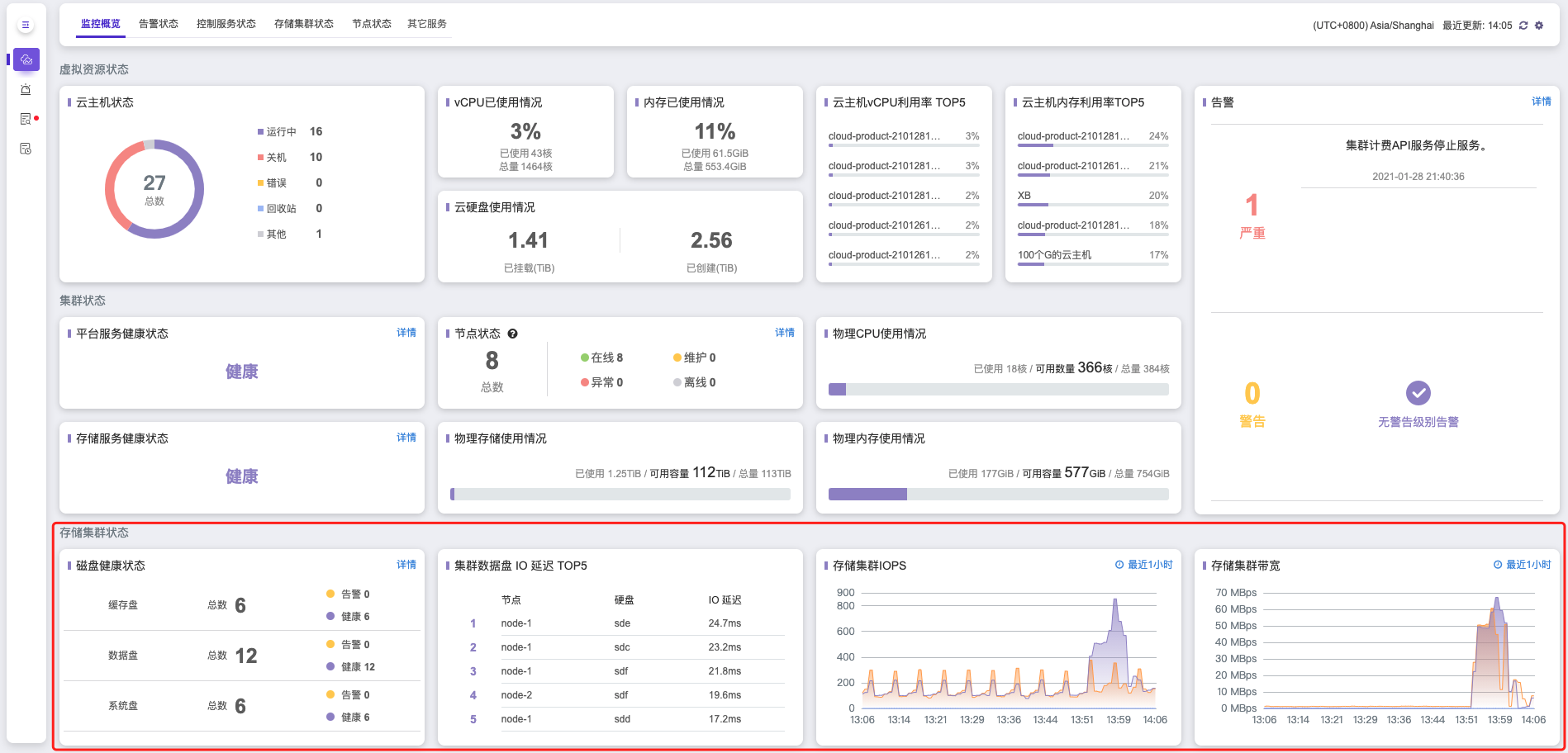1568x753 pixels.
Task: Toggle the 关机 legend item
Action: (x=276, y=158)
